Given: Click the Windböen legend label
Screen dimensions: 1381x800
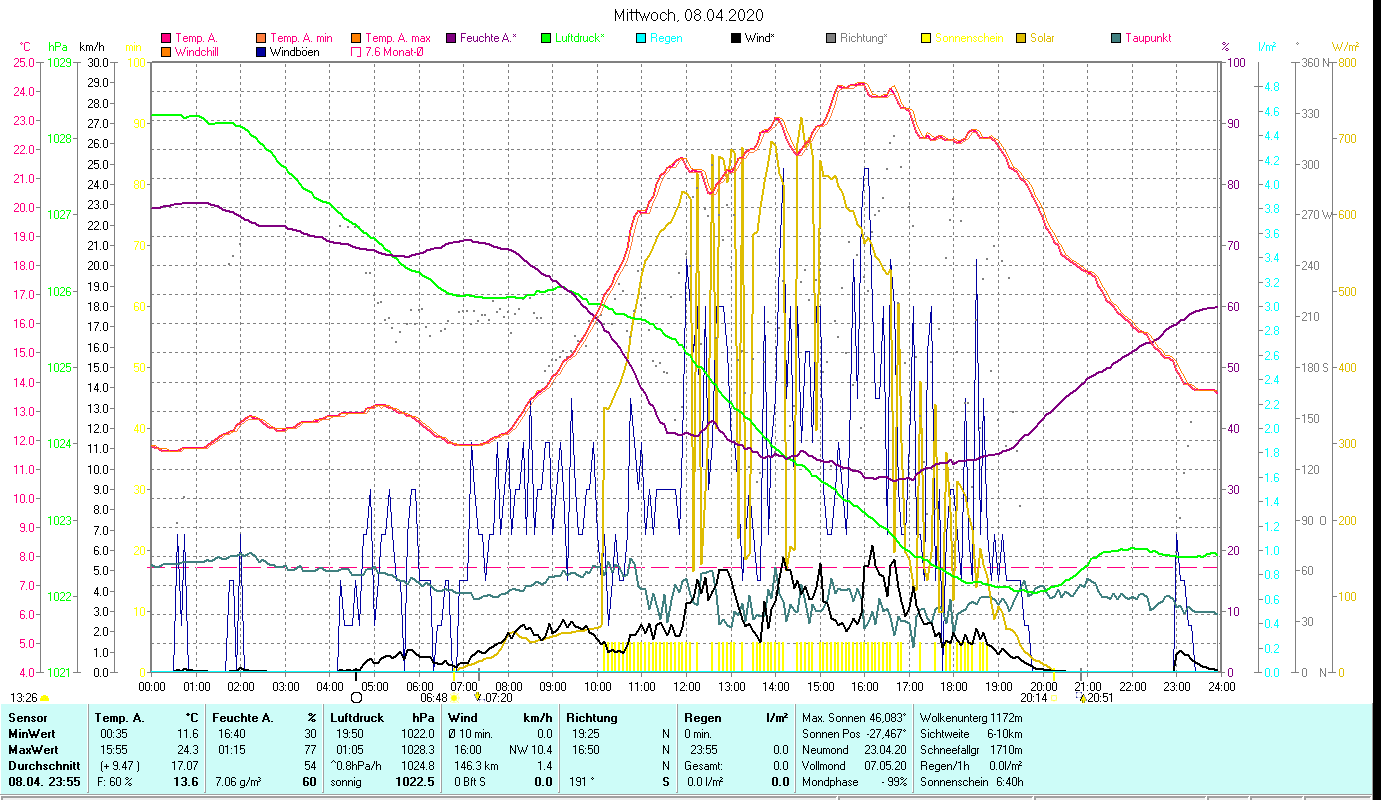Looking at the screenshot, I should [295, 52].
